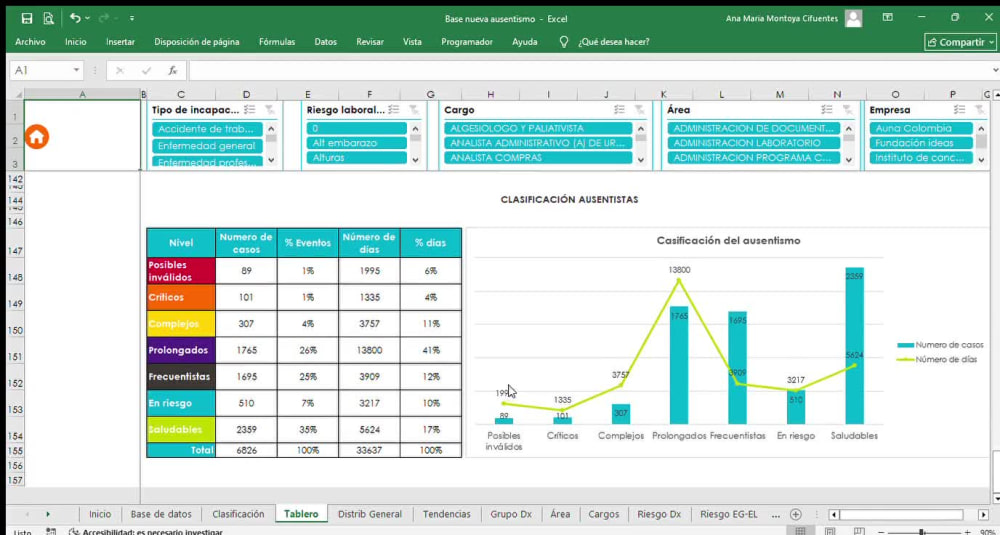
Task: Click the orange Home icon in sheet
Action: [37, 136]
